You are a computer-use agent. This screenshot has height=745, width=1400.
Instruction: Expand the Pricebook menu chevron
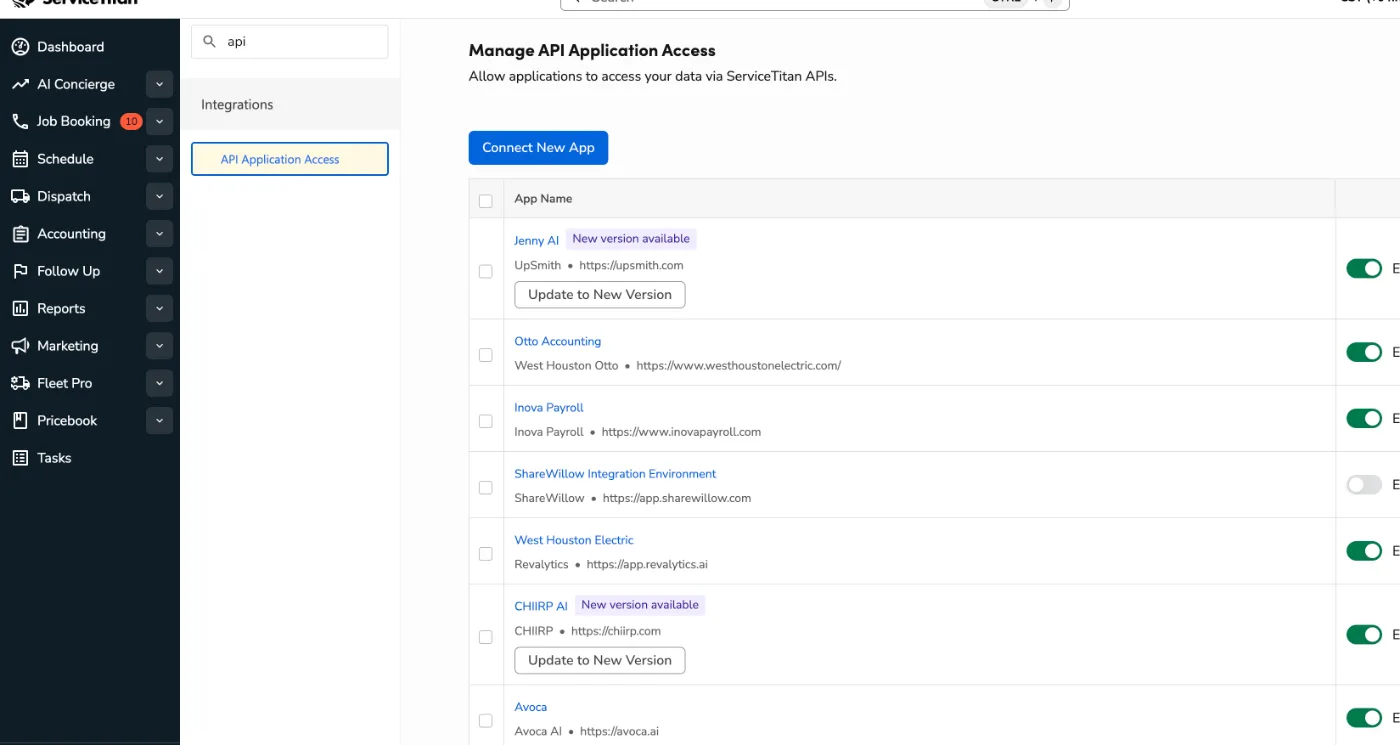tap(159, 421)
